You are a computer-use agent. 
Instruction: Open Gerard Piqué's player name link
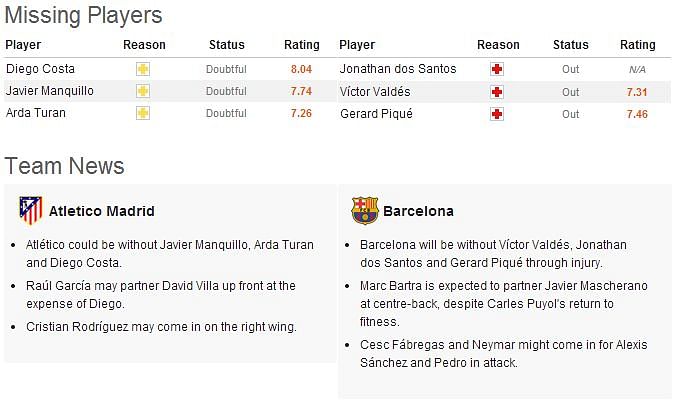point(376,114)
